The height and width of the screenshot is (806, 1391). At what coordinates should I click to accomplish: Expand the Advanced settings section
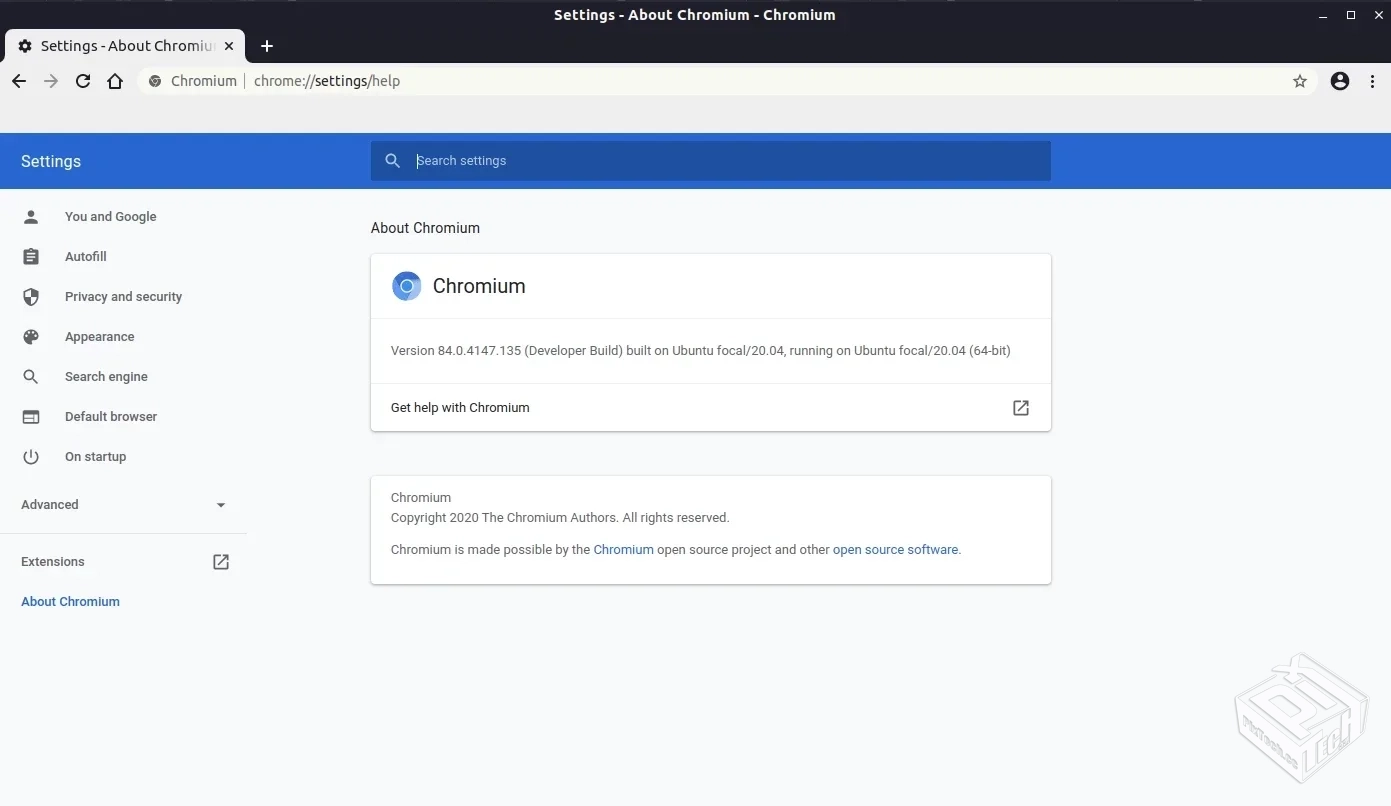pos(220,505)
